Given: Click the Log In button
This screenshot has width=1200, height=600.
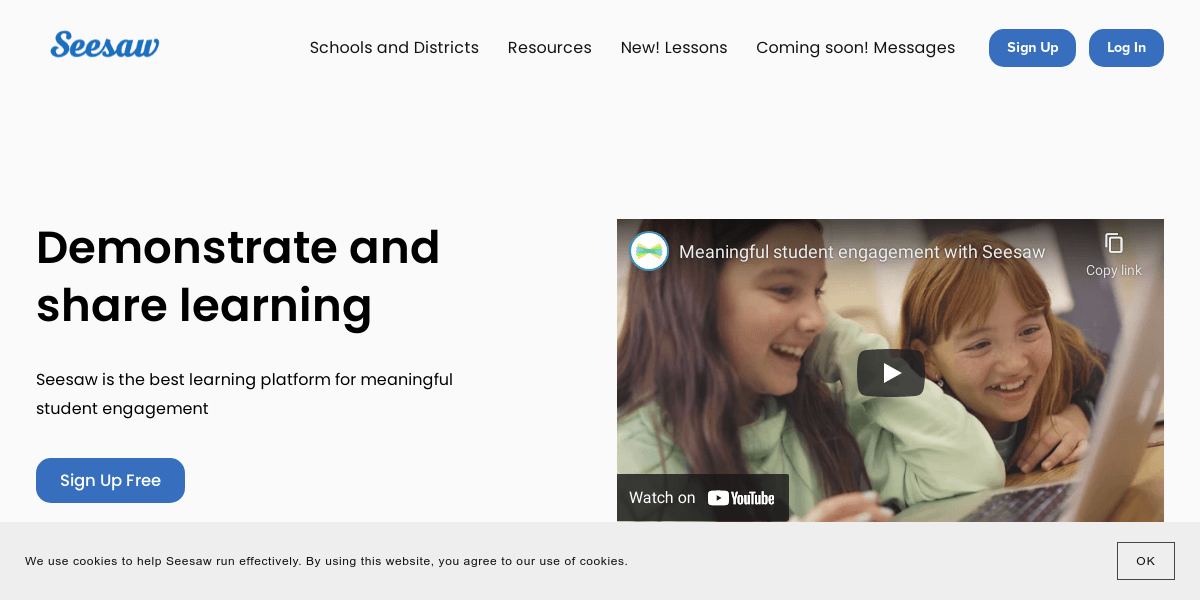Looking at the screenshot, I should 1126,48.
